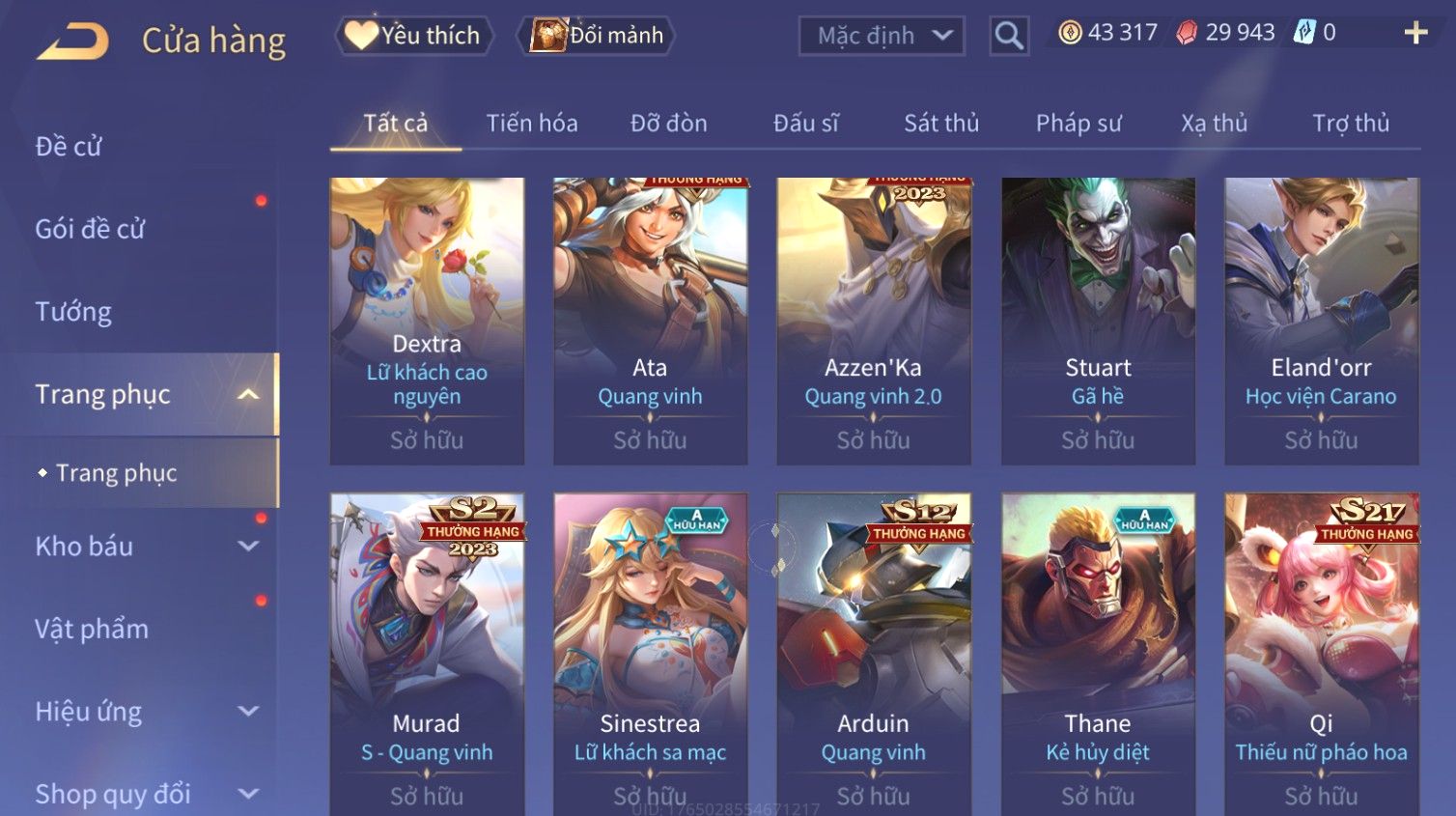This screenshot has height=816, width=1456.
Task: Open the Gói đề cử menu item
Action: (x=90, y=229)
